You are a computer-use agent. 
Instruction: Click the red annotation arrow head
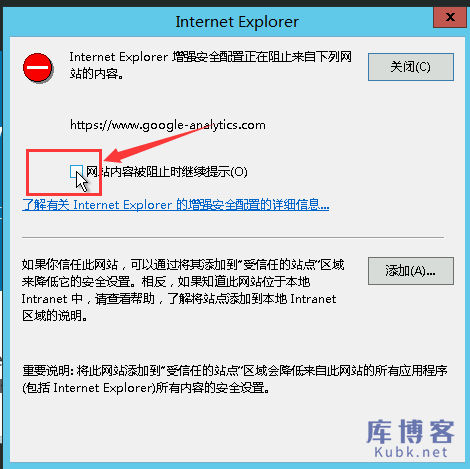pos(115,155)
